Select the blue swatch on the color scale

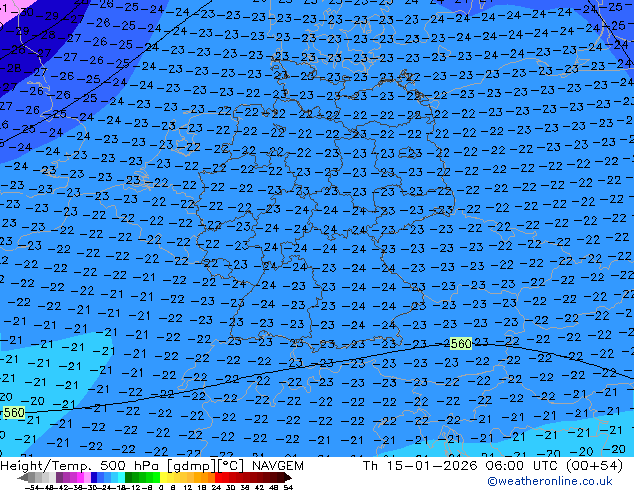tap(99, 478)
